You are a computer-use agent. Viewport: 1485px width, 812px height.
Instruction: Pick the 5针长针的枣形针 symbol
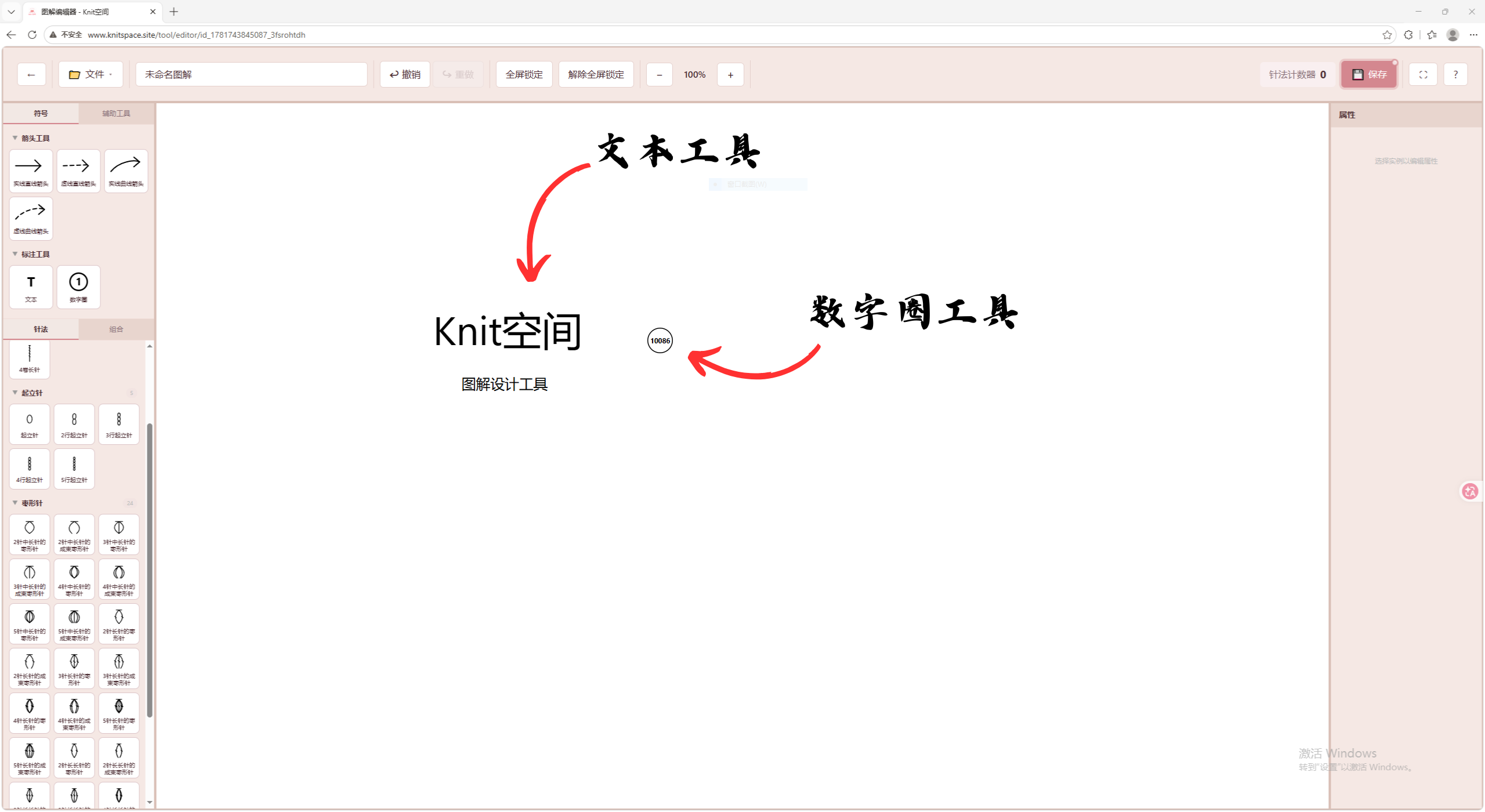[119, 713]
